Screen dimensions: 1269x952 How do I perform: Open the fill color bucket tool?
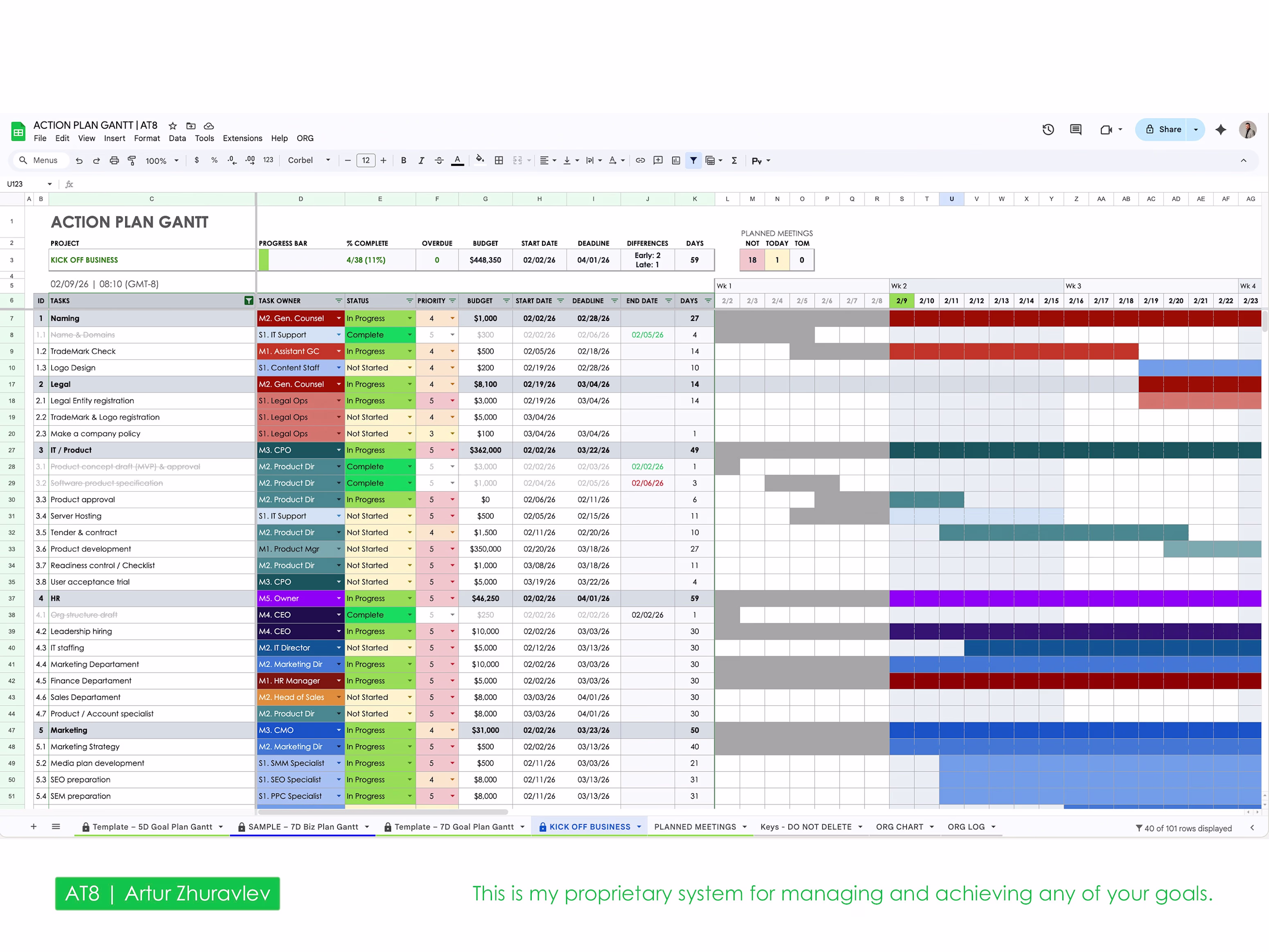coord(480,160)
